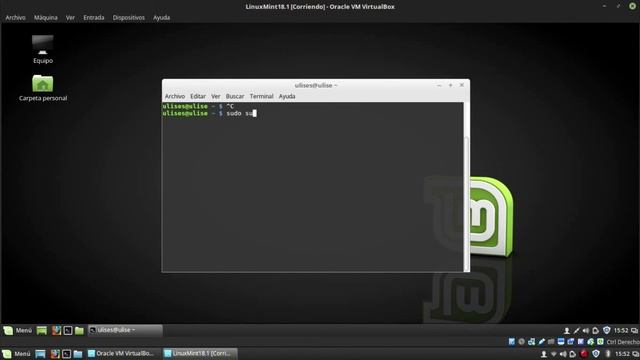Viewport: 640px width, 360px height.
Task: Open the terminal window's Buscar menu
Action: click(235, 96)
